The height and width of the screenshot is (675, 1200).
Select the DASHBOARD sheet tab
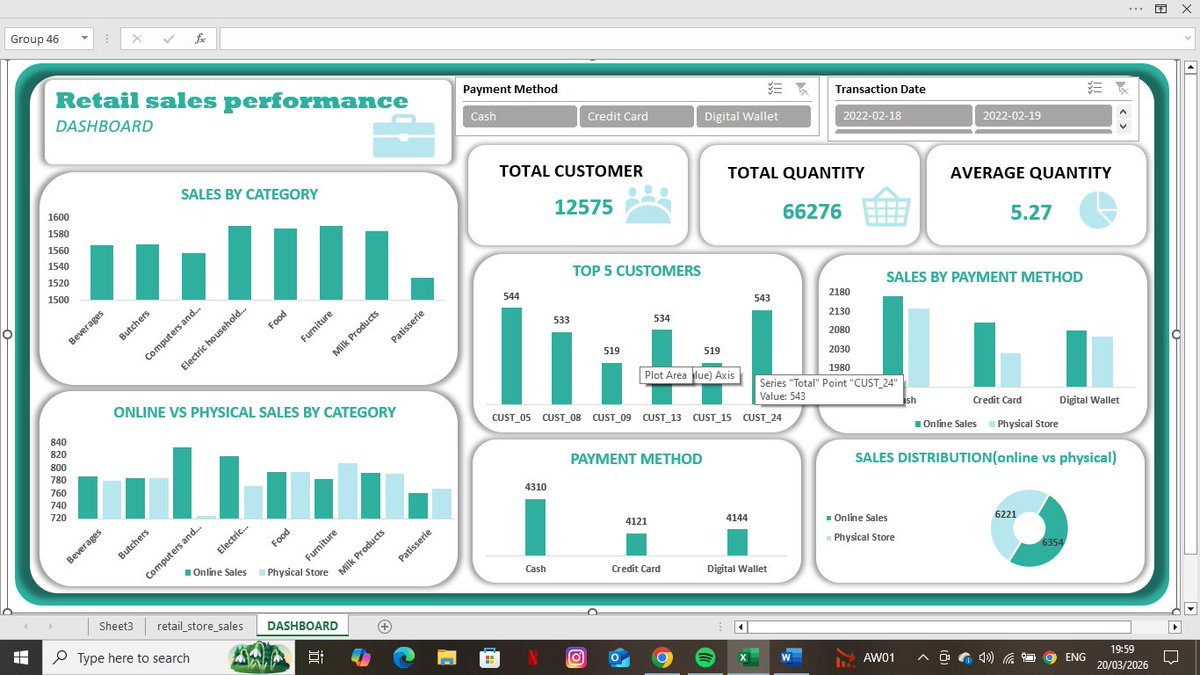point(302,626)
